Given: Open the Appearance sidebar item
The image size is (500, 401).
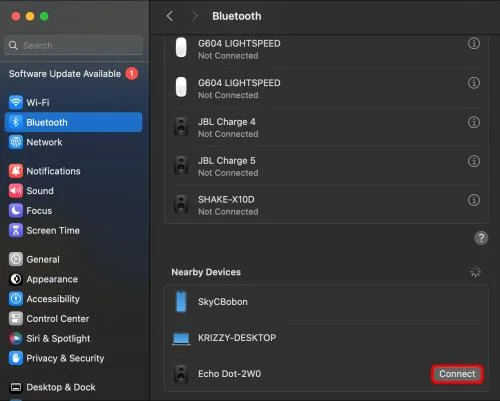Looking at the screenshot, I should coord(73,279).
